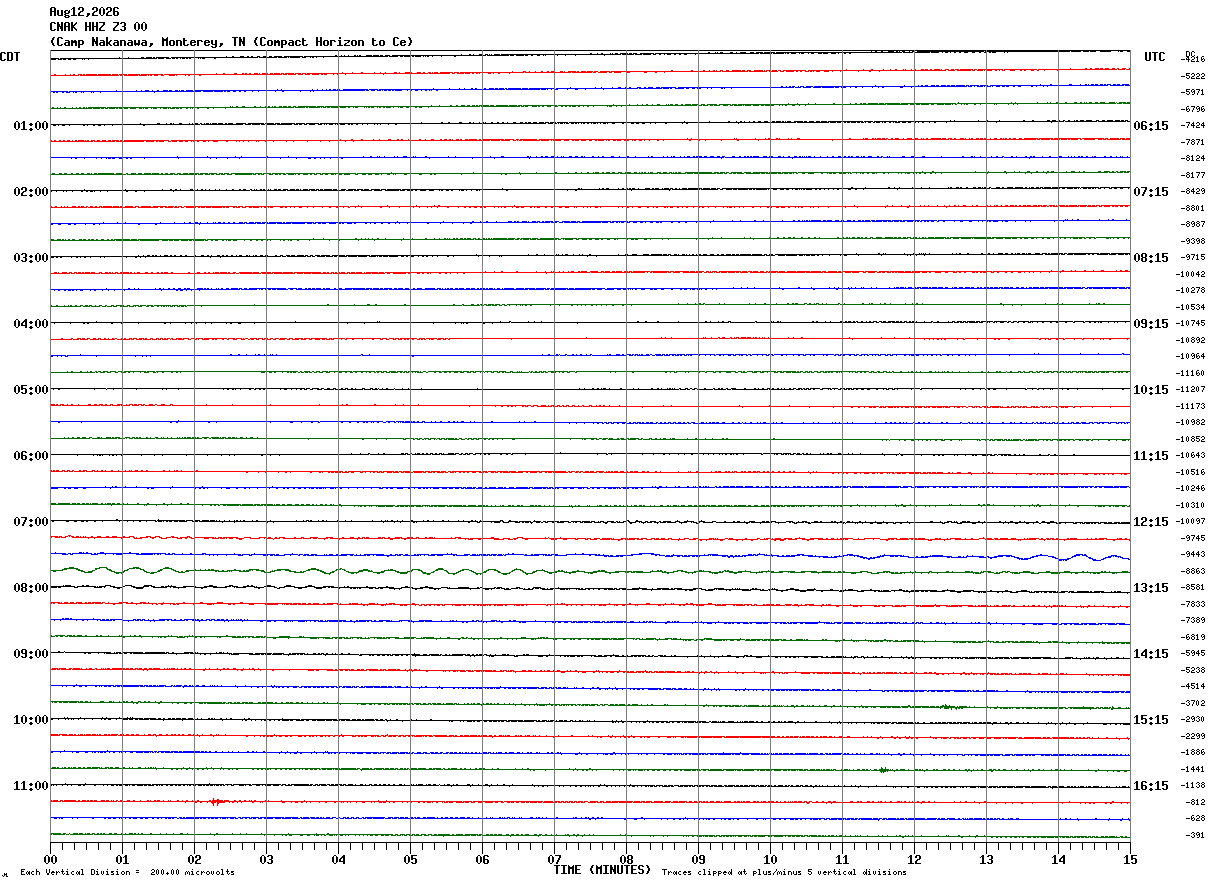This screenshot has width=1210, height=886.
Task: Click the Traces clipped at plus/minus 5 note
Action: coord(784,873)
